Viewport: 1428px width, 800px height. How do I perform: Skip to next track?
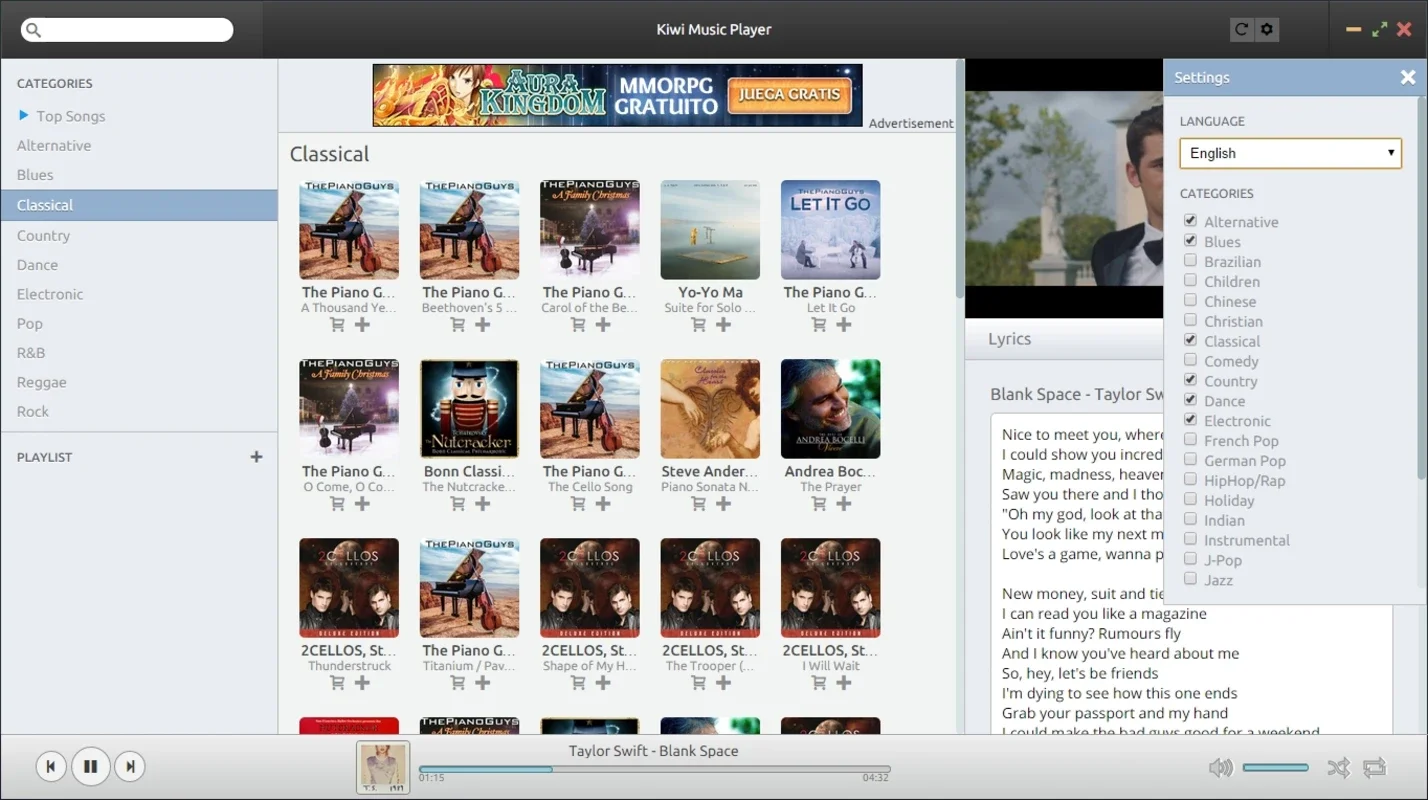click(x=130, y=767)
